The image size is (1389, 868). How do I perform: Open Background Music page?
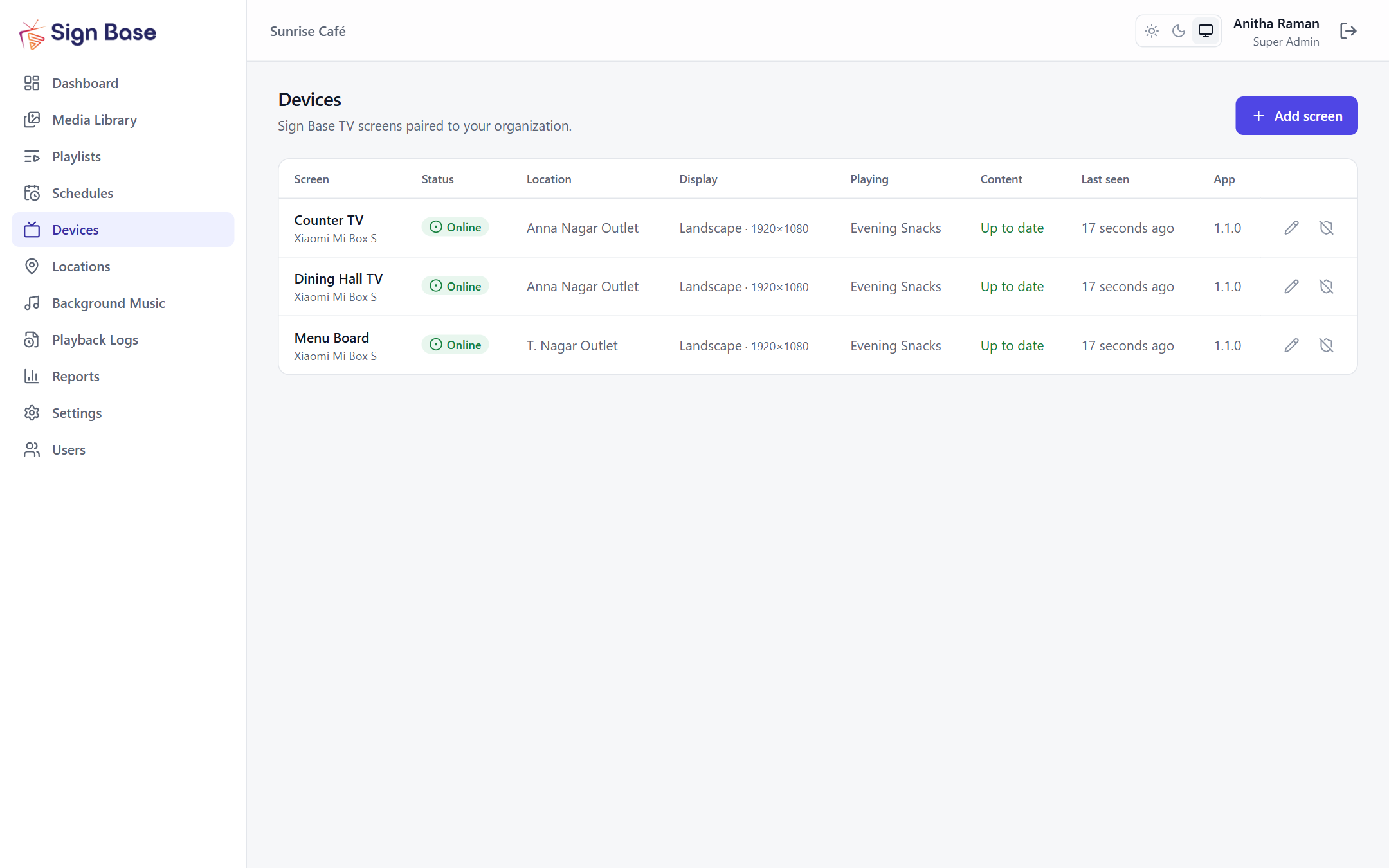123,303
